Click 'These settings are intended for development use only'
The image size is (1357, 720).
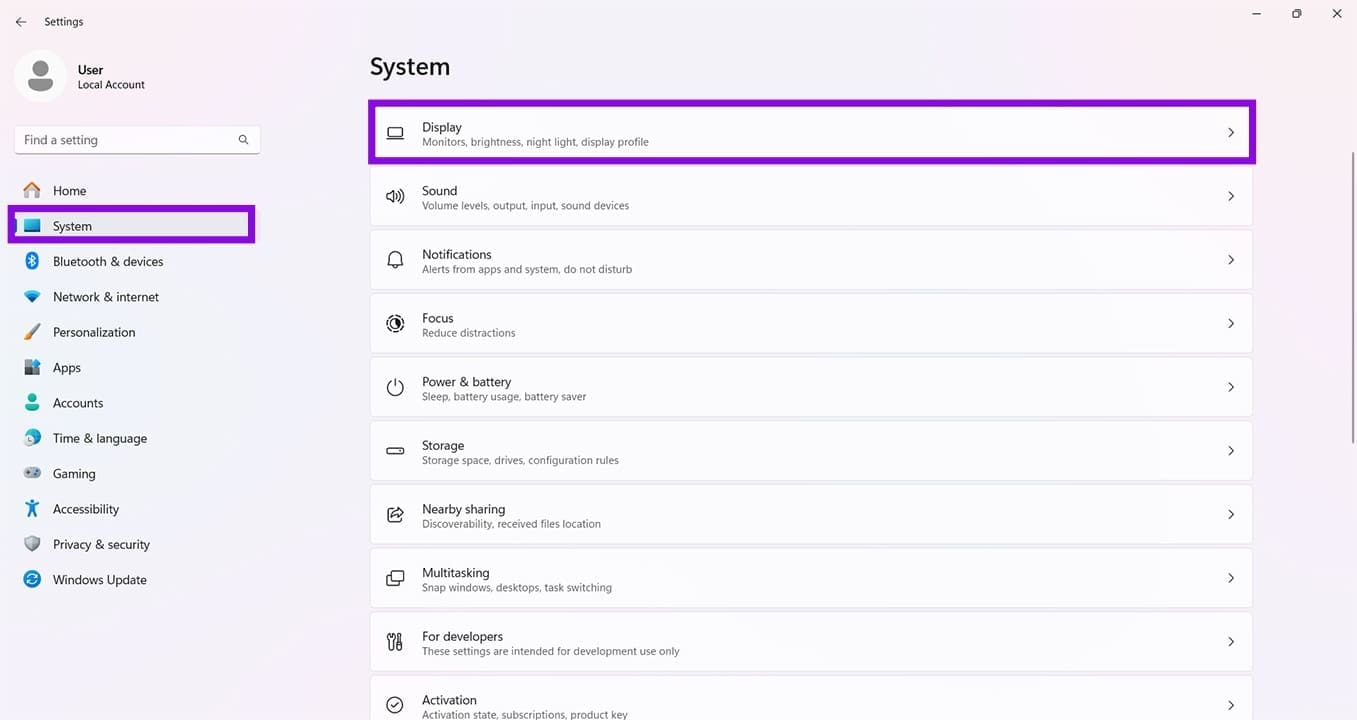pos(551,652)
